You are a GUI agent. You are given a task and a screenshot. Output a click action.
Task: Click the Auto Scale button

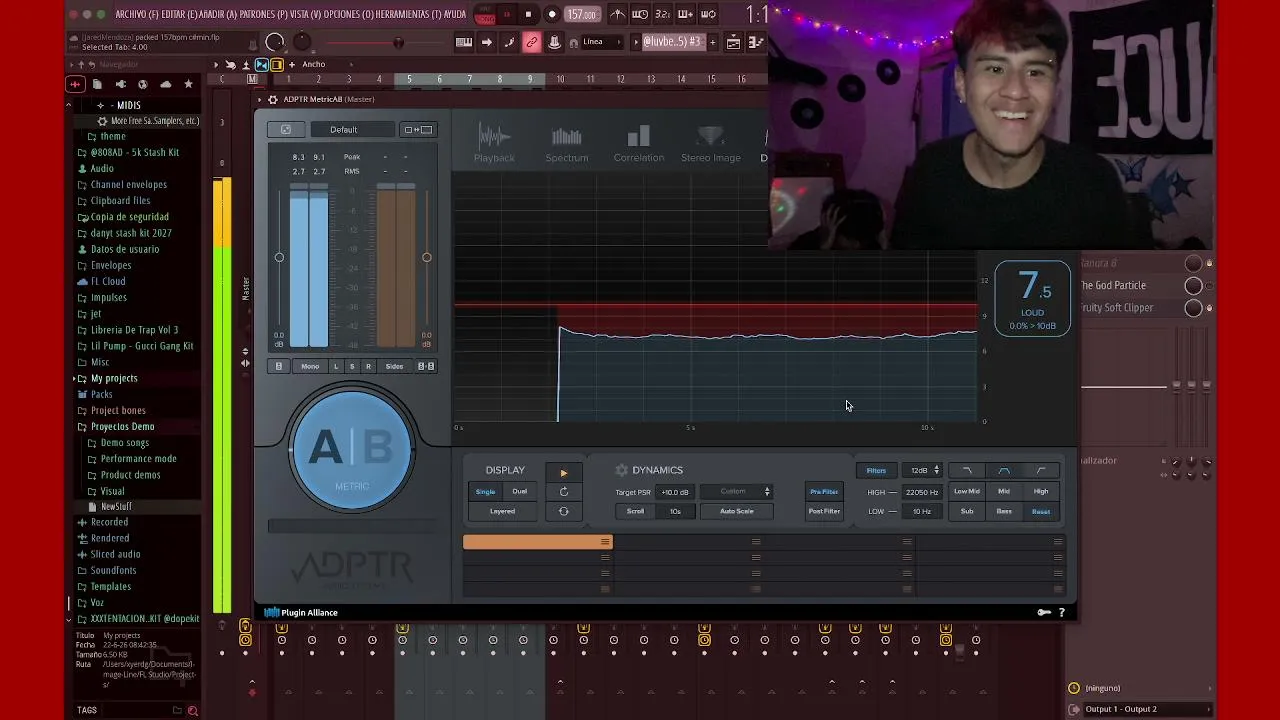tap(737, 511)
